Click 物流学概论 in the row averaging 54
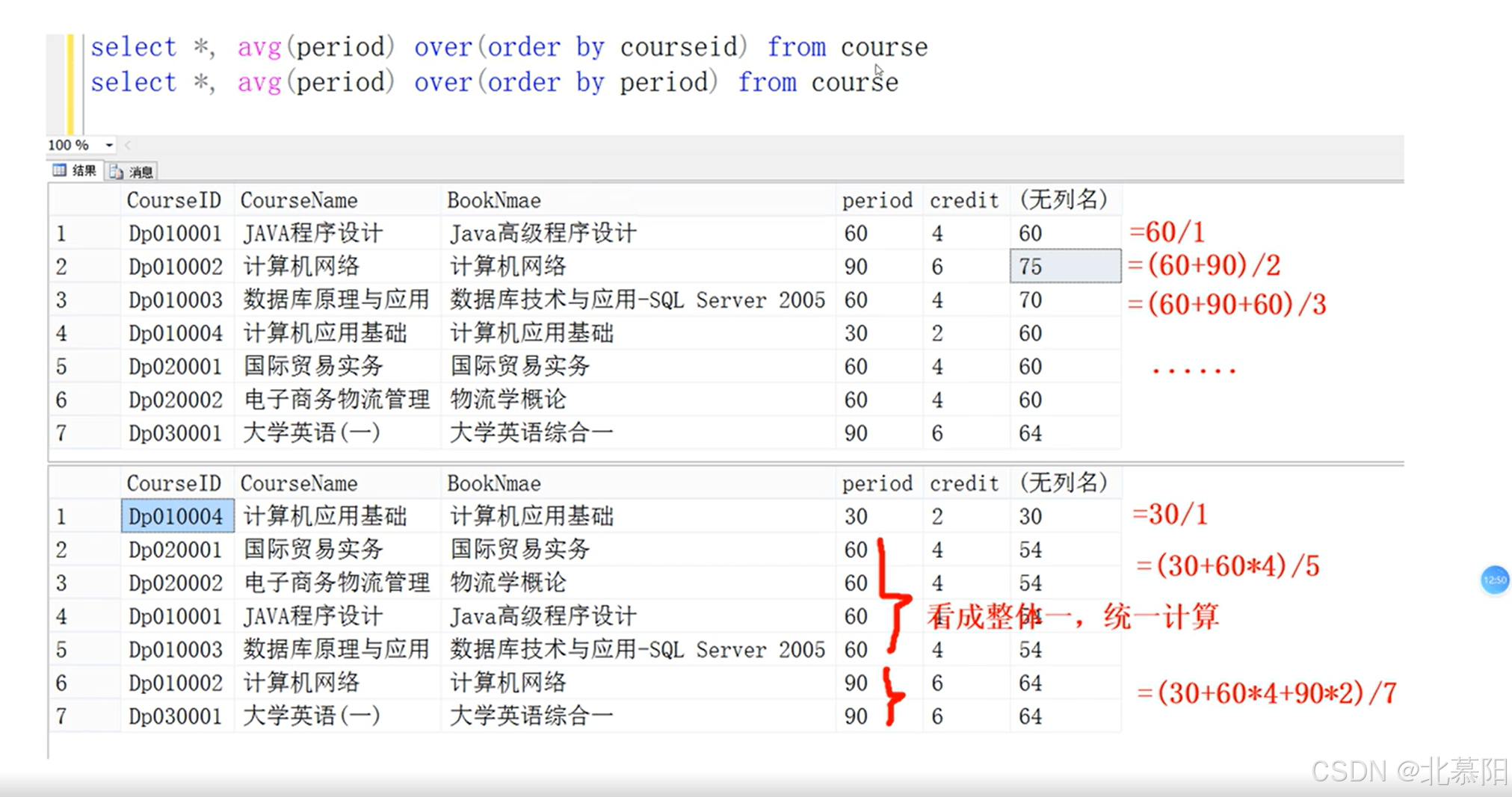The height and width of the screenshot is (797, 1512). [638, 583]
